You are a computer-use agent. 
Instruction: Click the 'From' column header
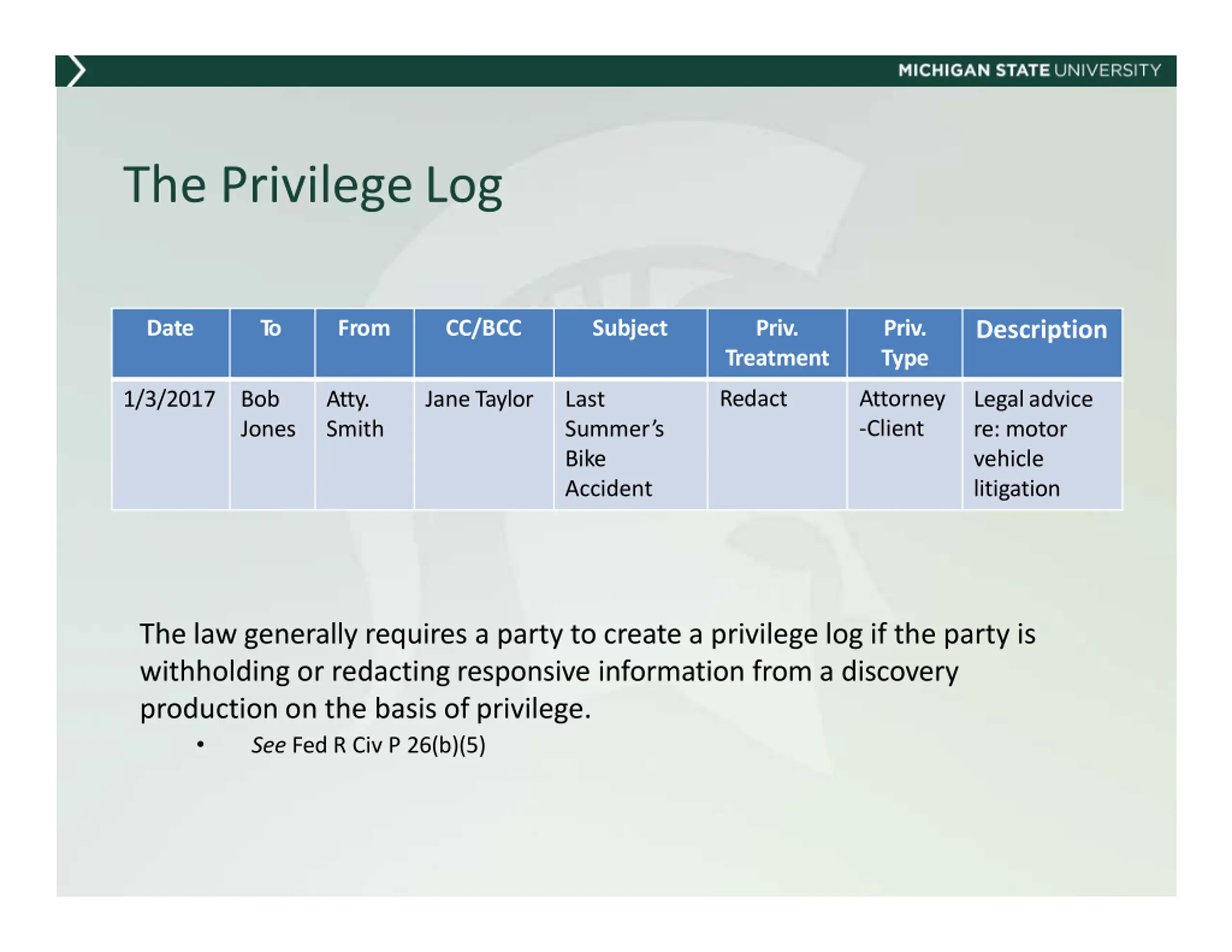(364, 343)
